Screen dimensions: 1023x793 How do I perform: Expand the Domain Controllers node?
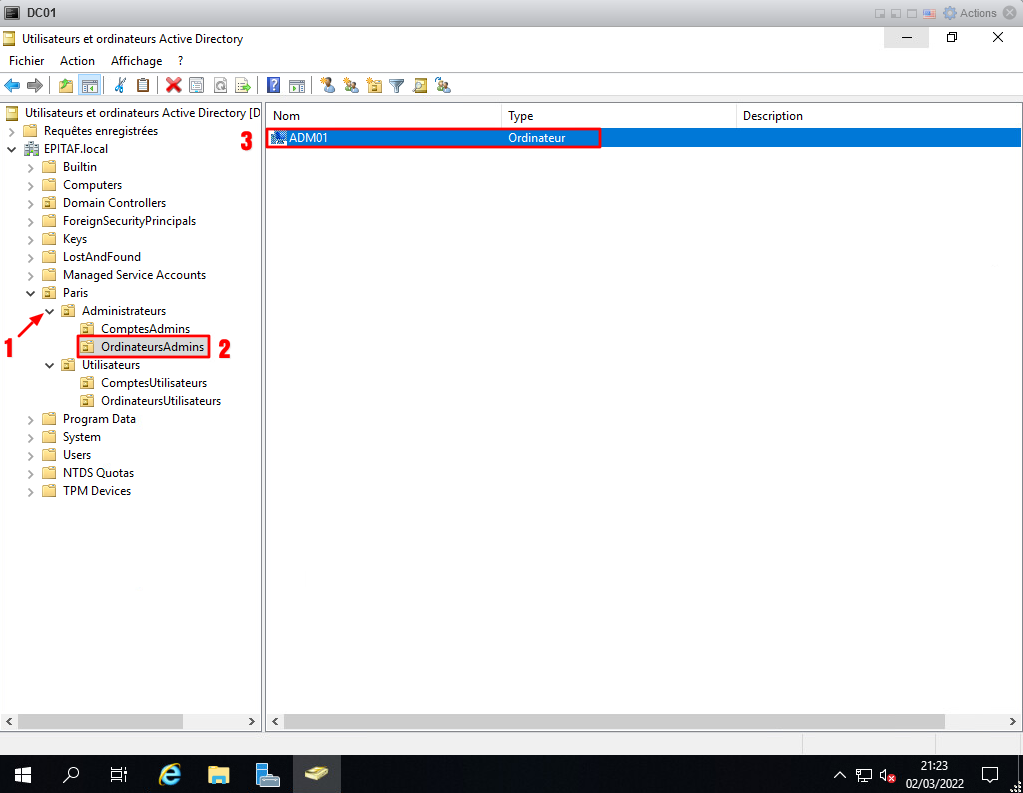(x=30, y=203)
